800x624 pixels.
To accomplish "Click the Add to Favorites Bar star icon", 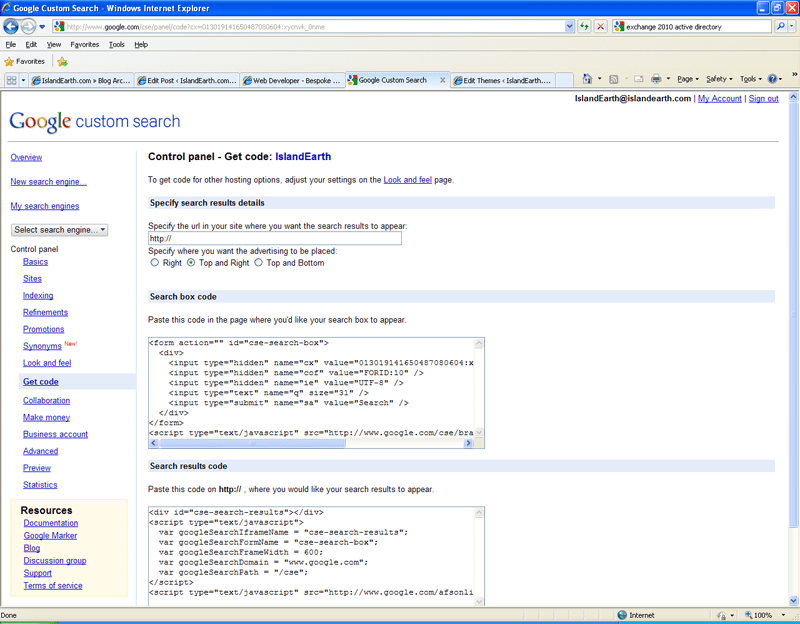I will click(x=62, y=61).
